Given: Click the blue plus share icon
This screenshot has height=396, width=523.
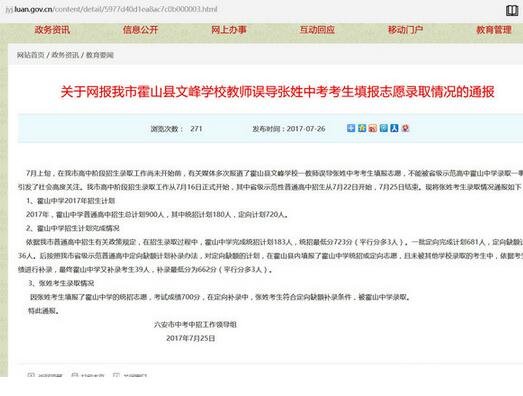Looking at the screenshot, I should 351,128.
